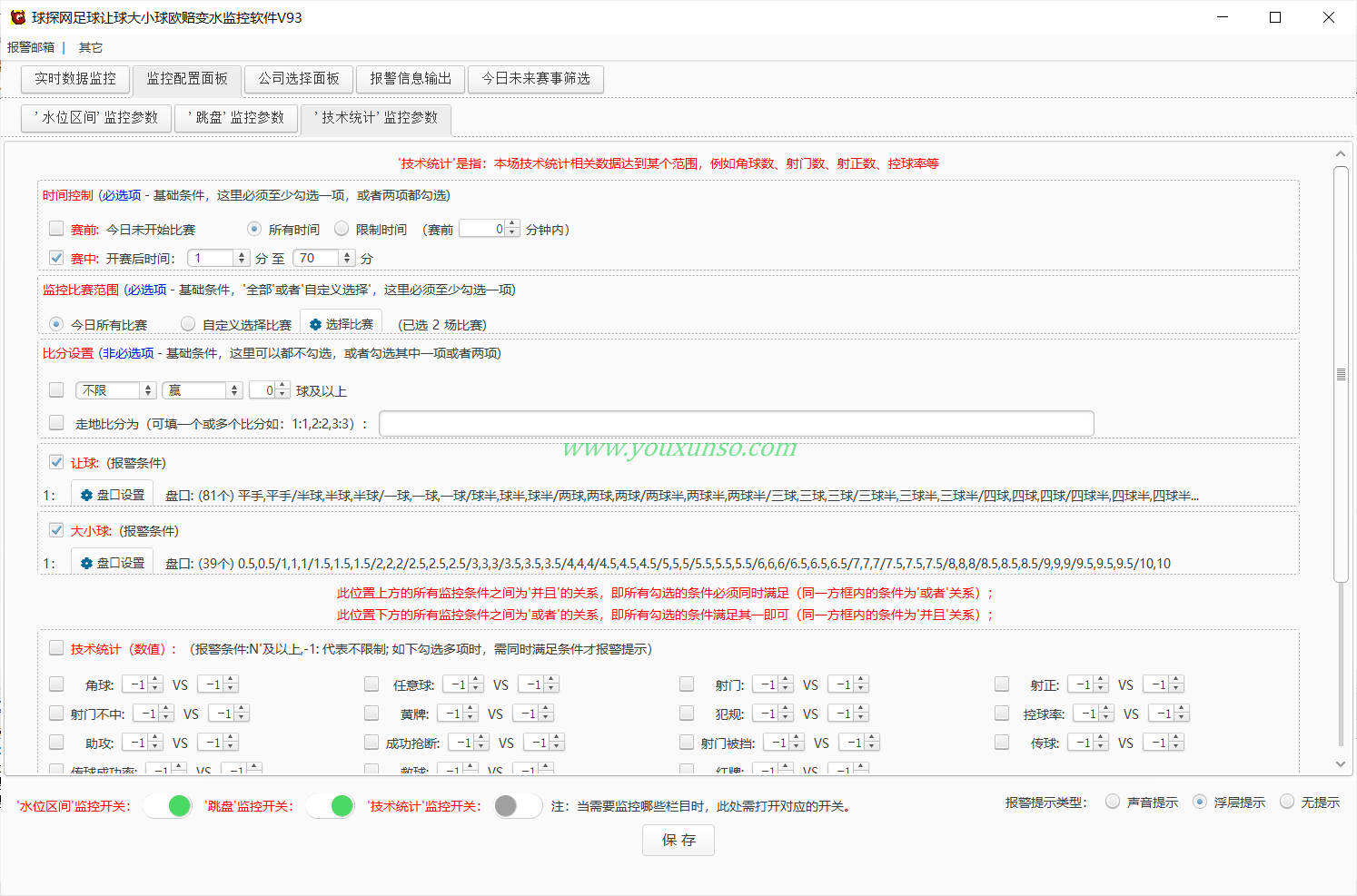The height and width of the screenshot is (896, 1357).
Task: Uncheck the 赛中 开赛后时间 checkbox
Action: pyautogui.click(x=56, y=258)
